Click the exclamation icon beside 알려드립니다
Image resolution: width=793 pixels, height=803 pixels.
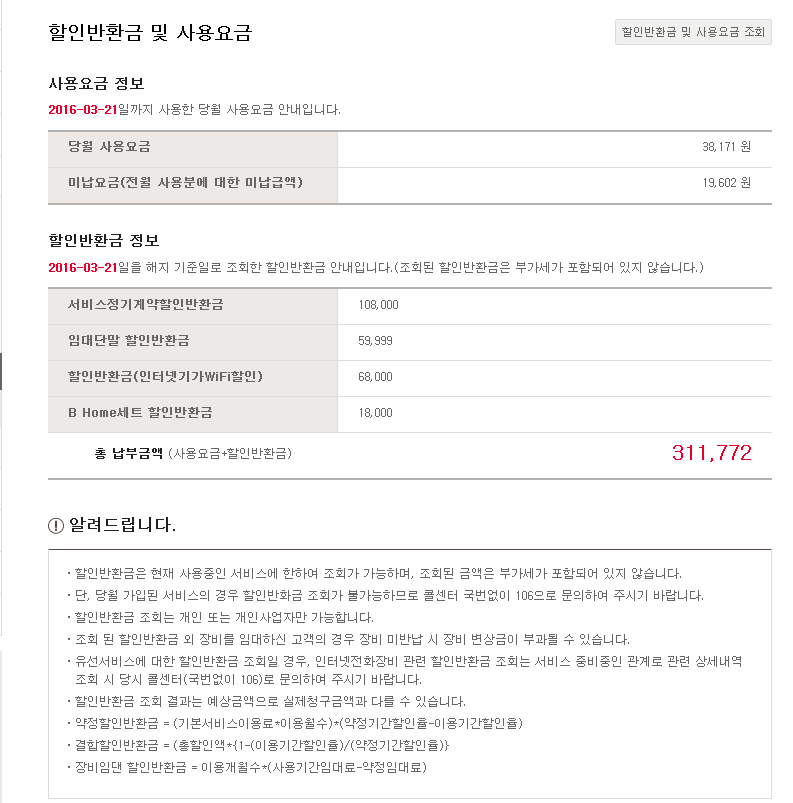56,526
